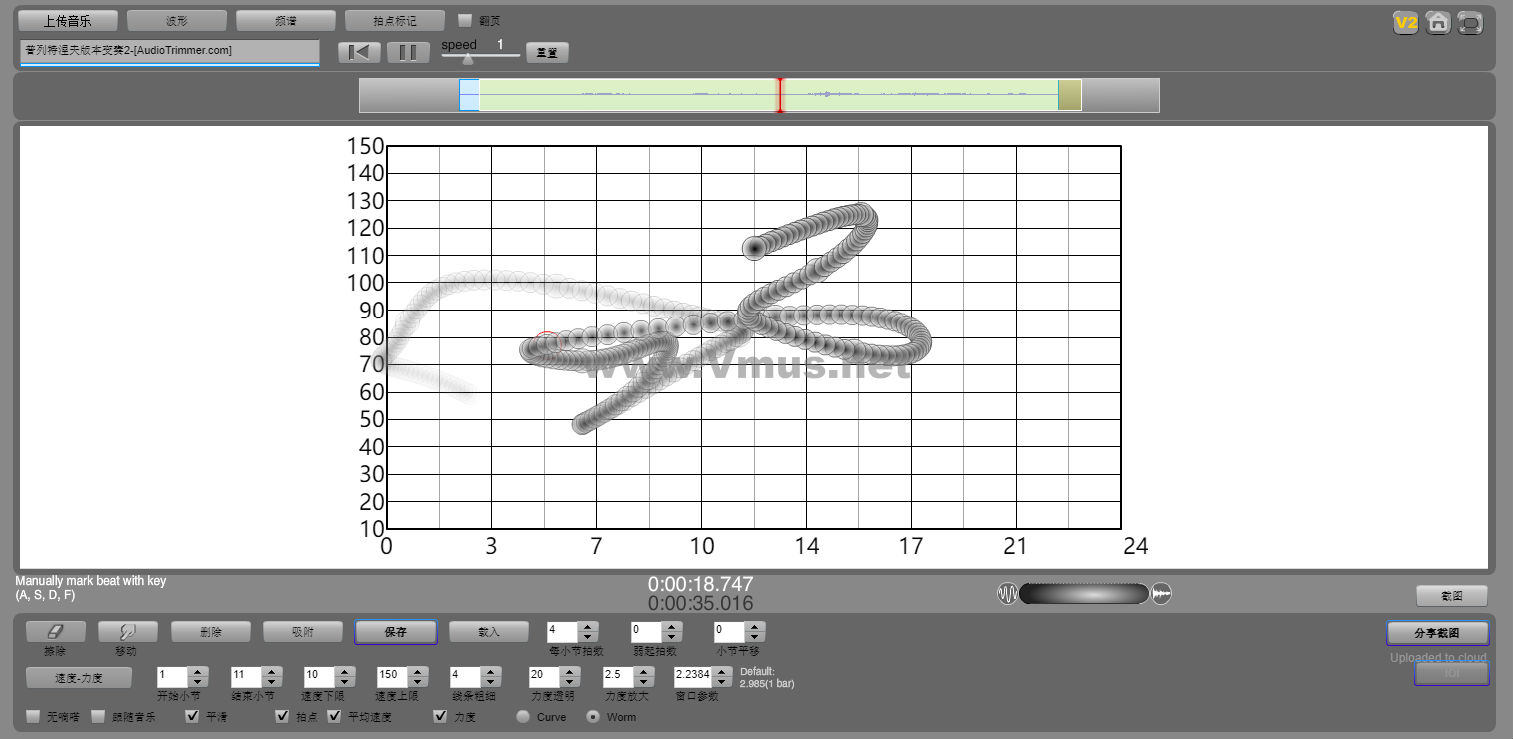Image resolution: width=1513 pixels, height=739 pixels.
Task: Rewind playback to the start
Action: 359,52
